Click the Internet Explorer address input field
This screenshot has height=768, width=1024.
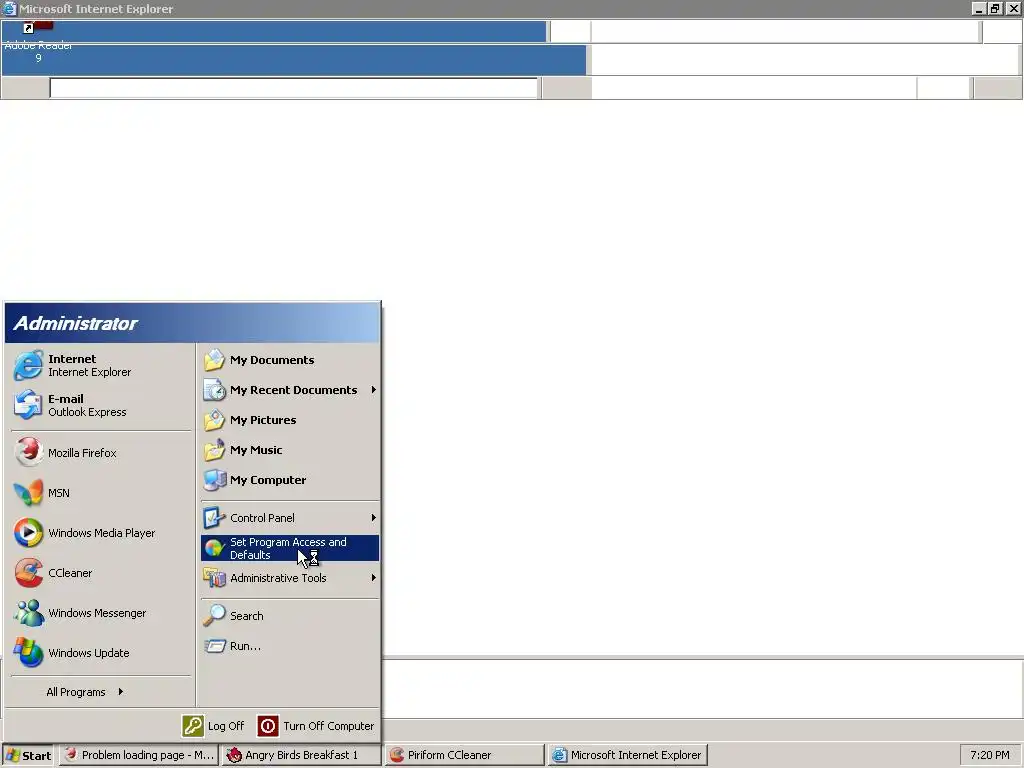coord(293,88)
